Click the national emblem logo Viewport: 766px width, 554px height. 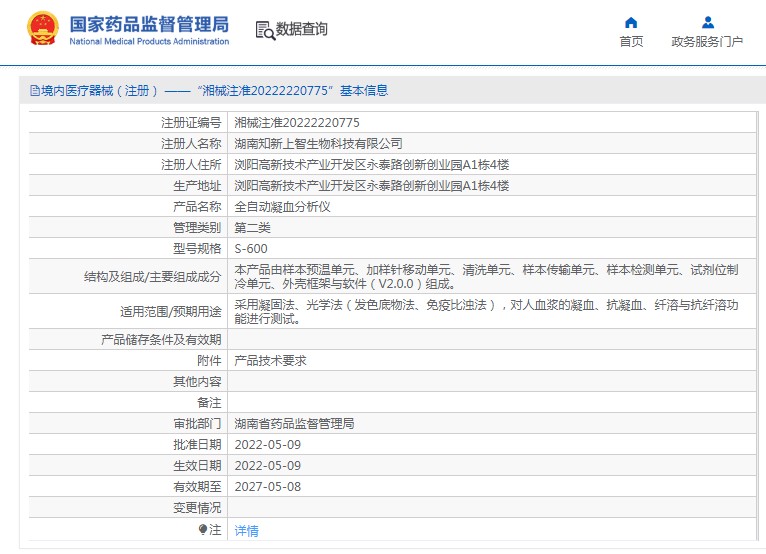click(43, 29)
